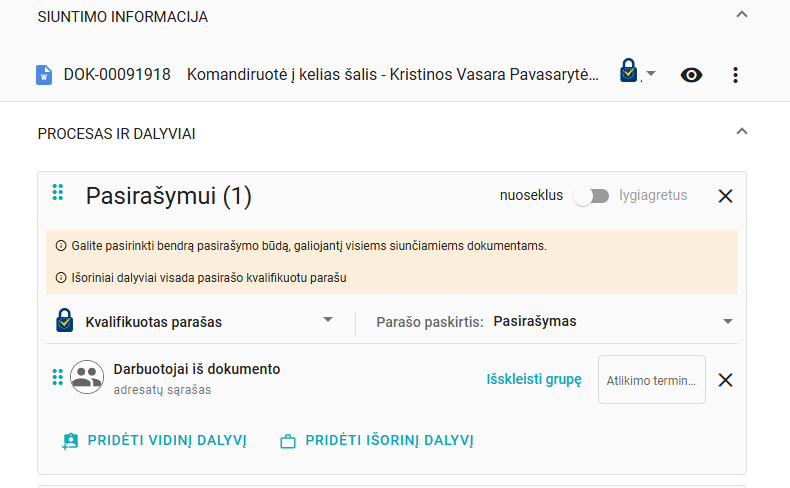Click the signature lock icon beside the document
The width and height of the screenshot is (790, 488).
pos(628,73)
